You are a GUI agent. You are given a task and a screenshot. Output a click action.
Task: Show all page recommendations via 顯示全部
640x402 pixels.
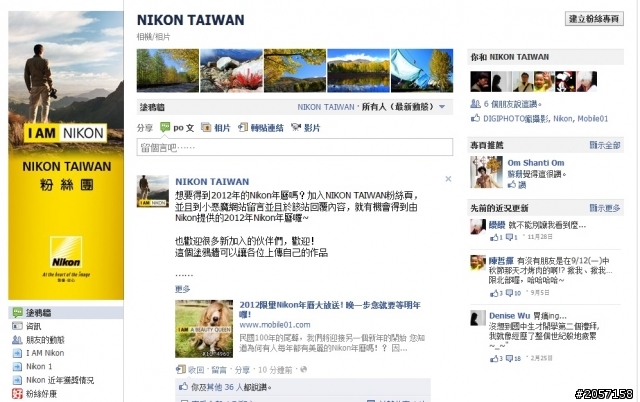[x=604, y=145]
